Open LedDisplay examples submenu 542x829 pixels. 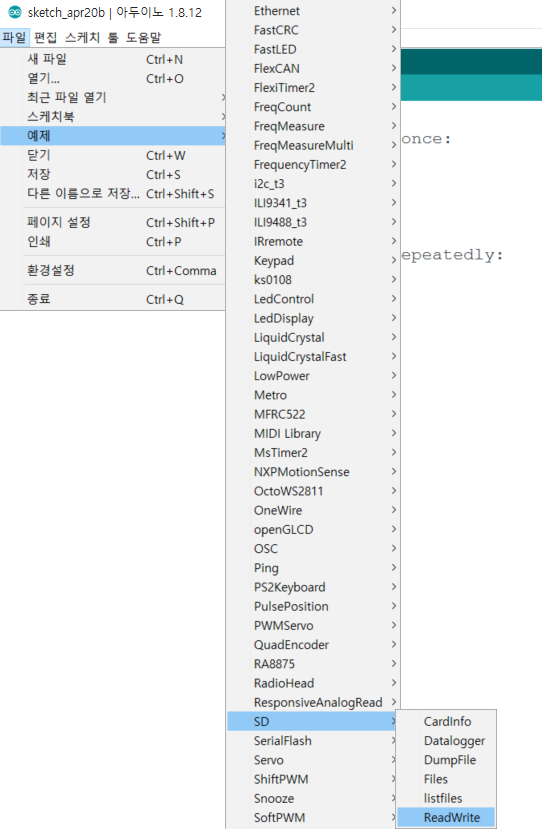click(313, 318)
